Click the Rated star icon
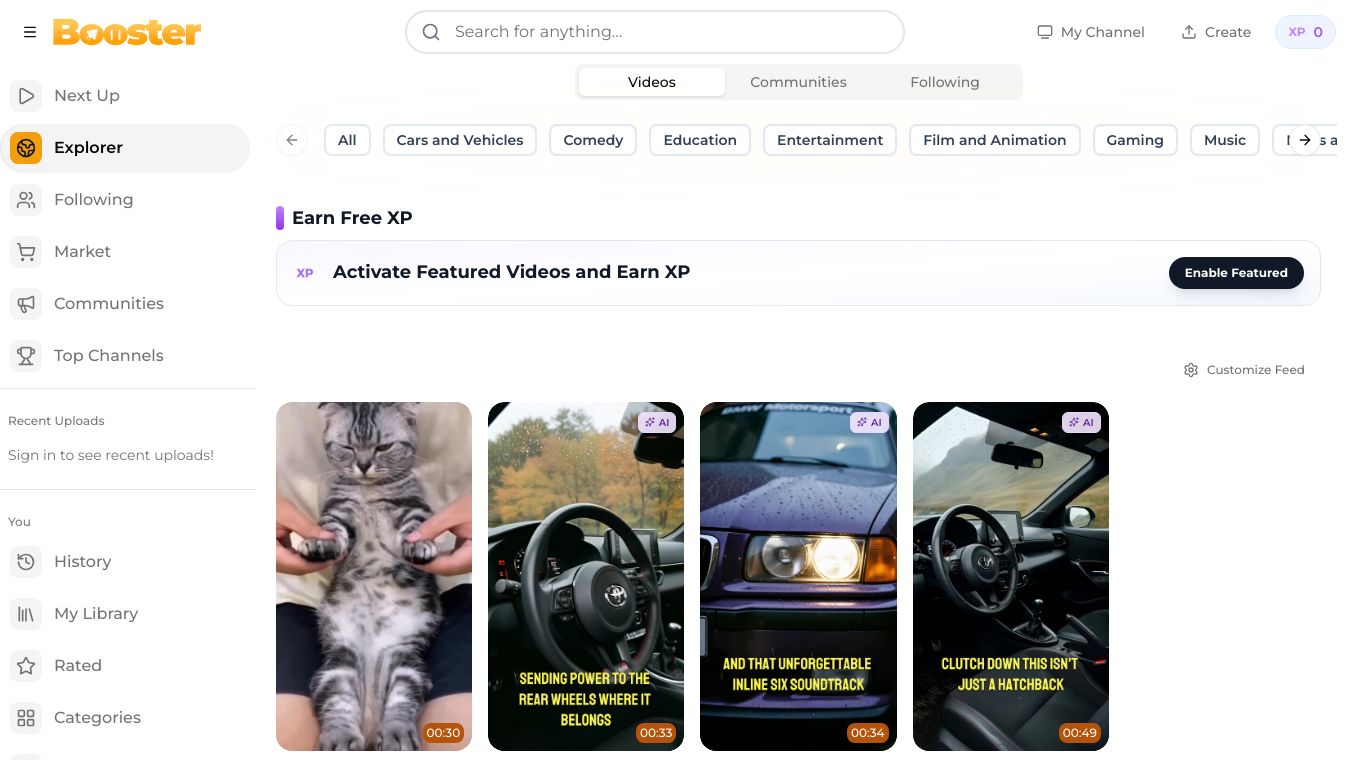Screen dimensions: 1352x760 click(x=26, y=666)
